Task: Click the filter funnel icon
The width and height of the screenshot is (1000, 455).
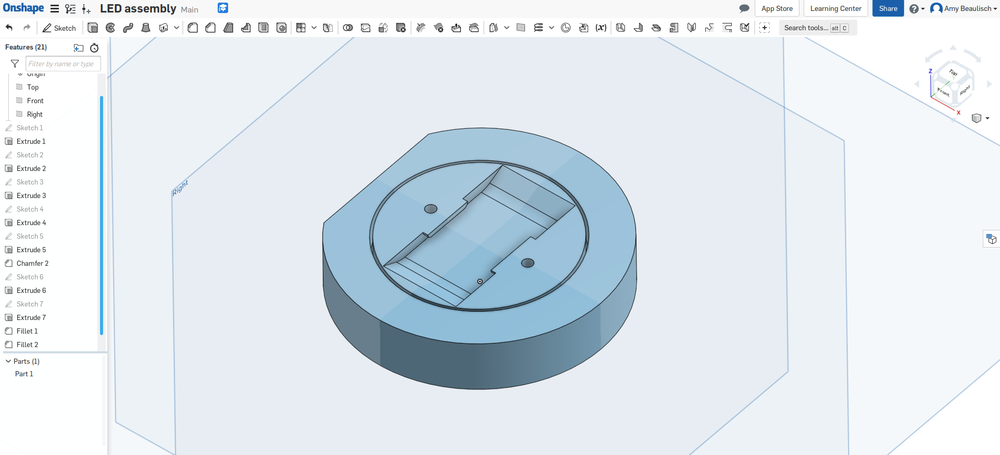Action: [15, 64]
